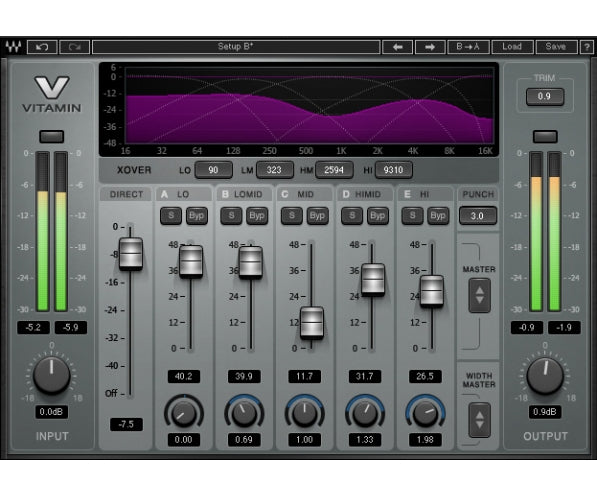Viewport: 597px width, 497px height.
Task: Click the MID band width knob
Action: click(305, 414)
